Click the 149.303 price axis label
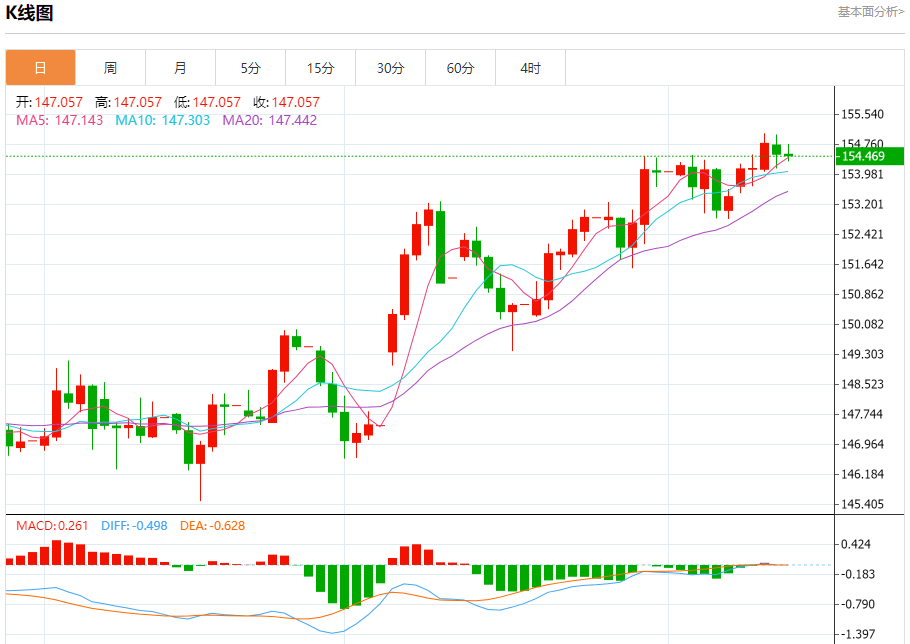Screen dimensions: 910x644 coord(862,354)
